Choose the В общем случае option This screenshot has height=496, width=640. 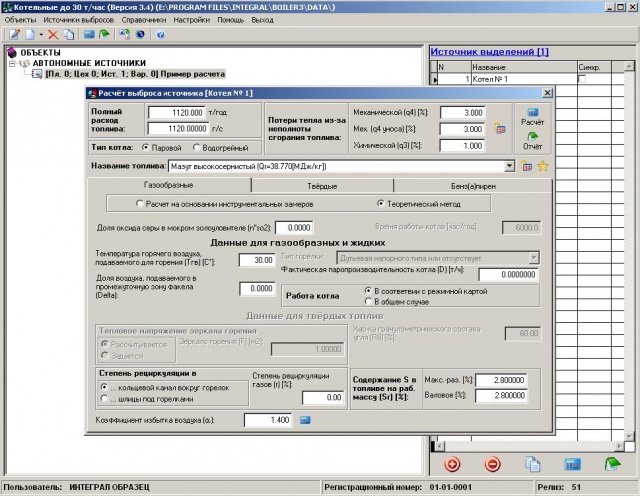(369, 300)
